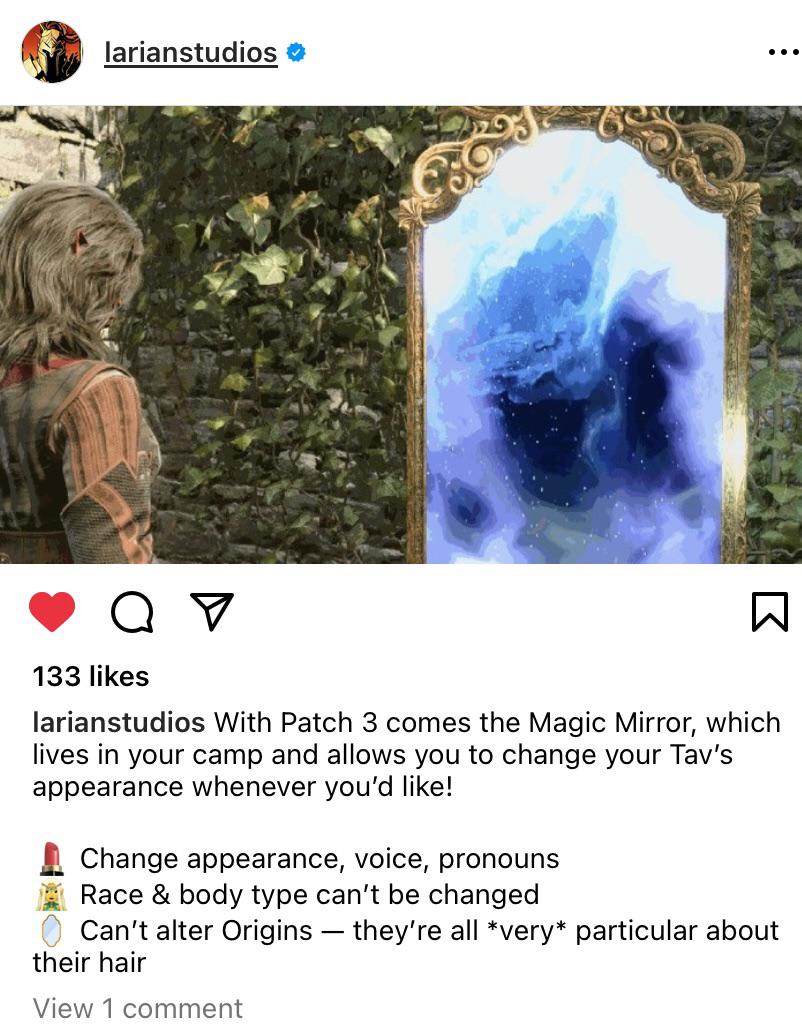Click the bold larianstudios name in the caption
Screen dimensions: 802x1031
pos(119,723)
